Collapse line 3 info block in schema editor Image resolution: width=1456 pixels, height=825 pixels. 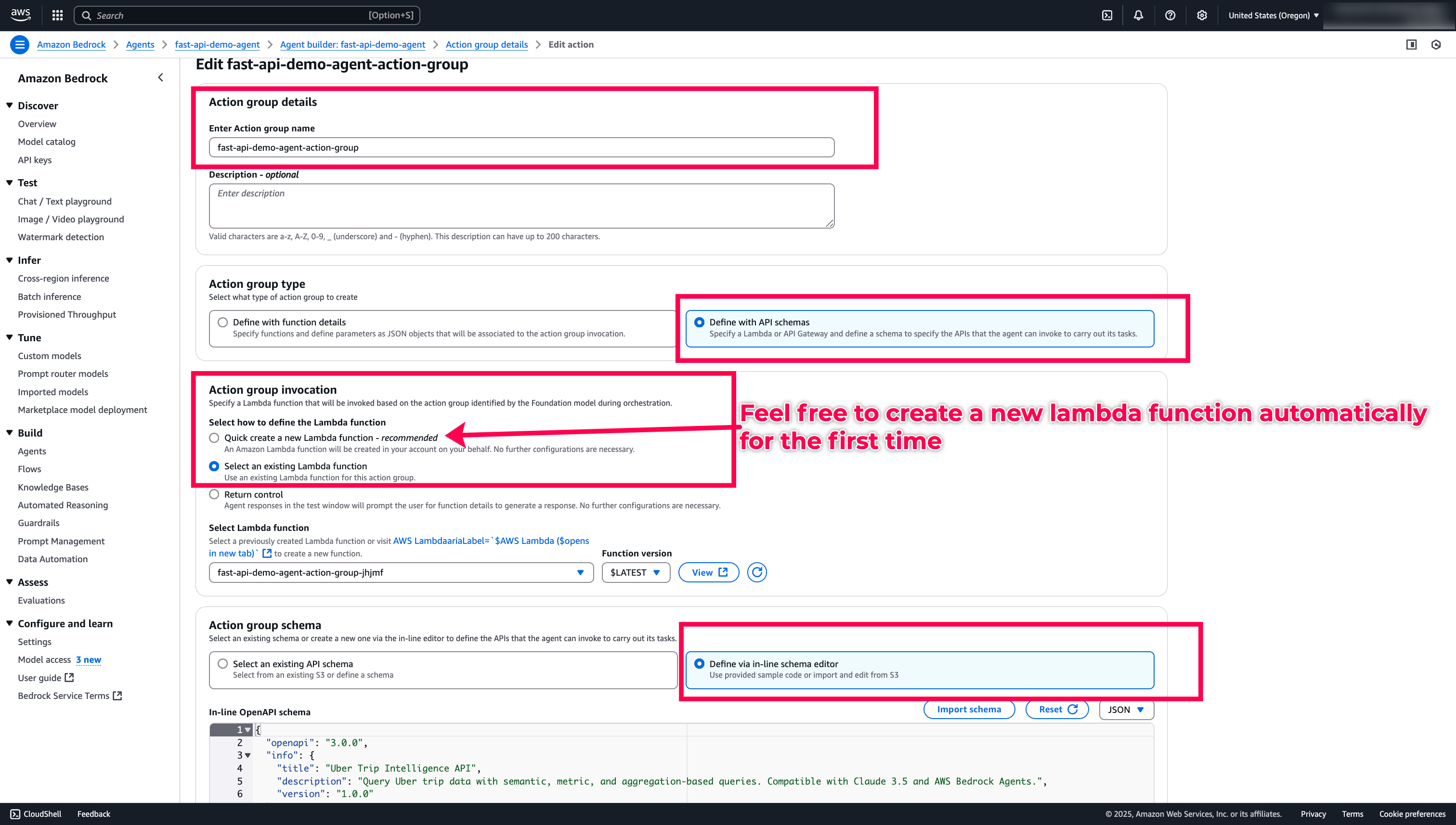pos(247,755)
